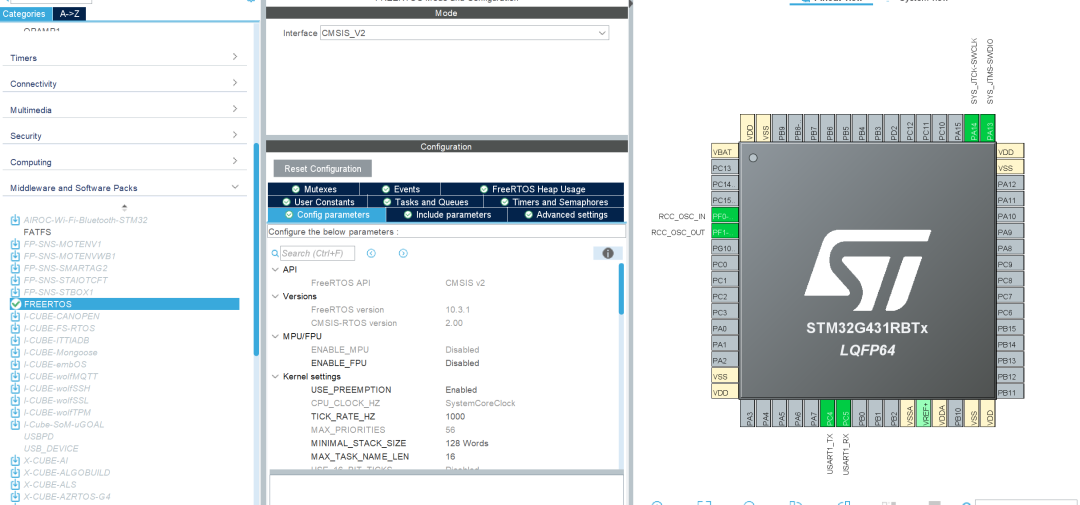
Task: Select pin PA0 on the chip
Action: point(725,328)
